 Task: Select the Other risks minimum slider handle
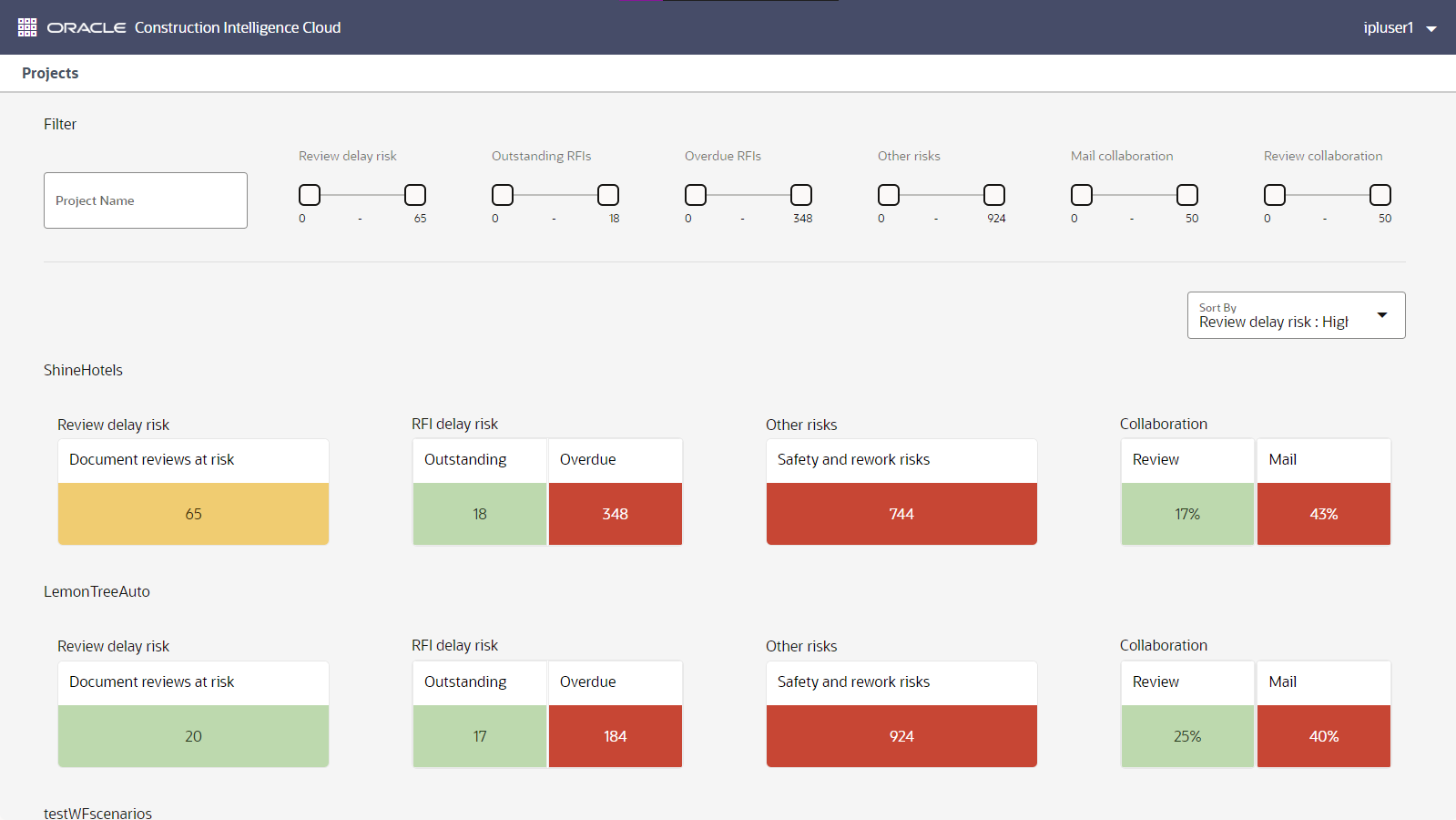(x=889, y=195)
